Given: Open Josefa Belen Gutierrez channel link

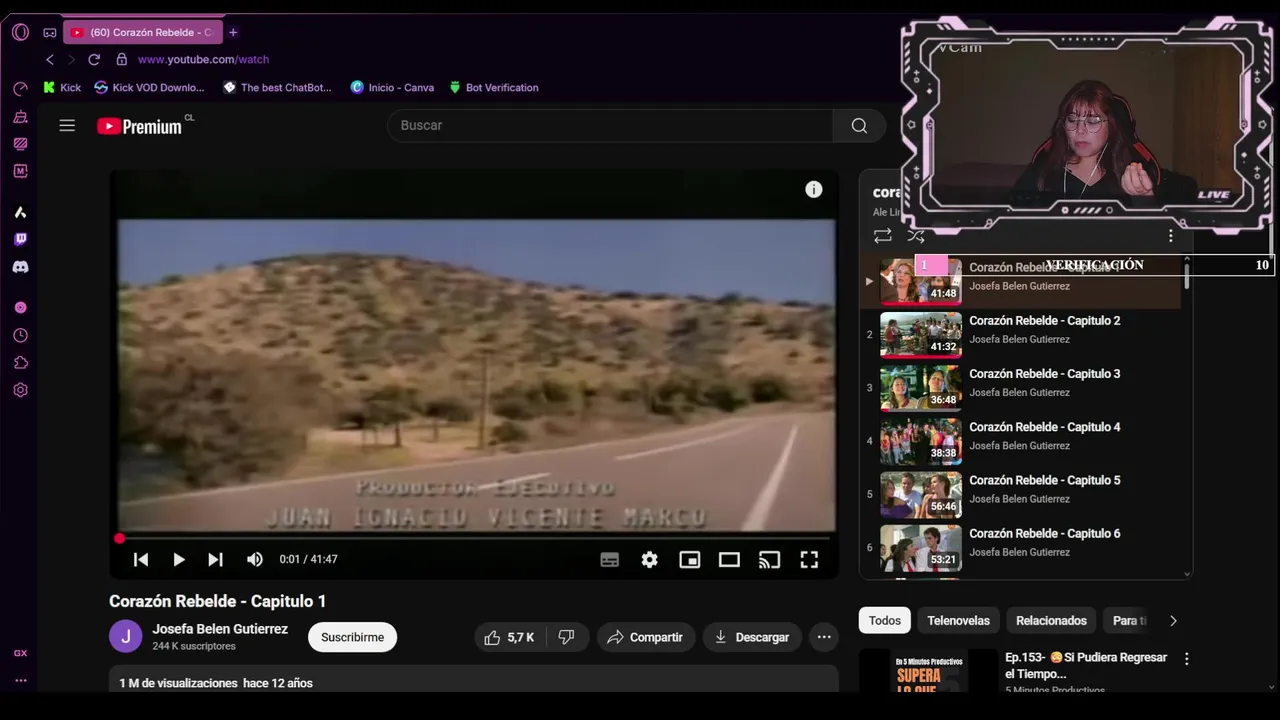Looking at the screenshot, I should (x=220, y=629).
